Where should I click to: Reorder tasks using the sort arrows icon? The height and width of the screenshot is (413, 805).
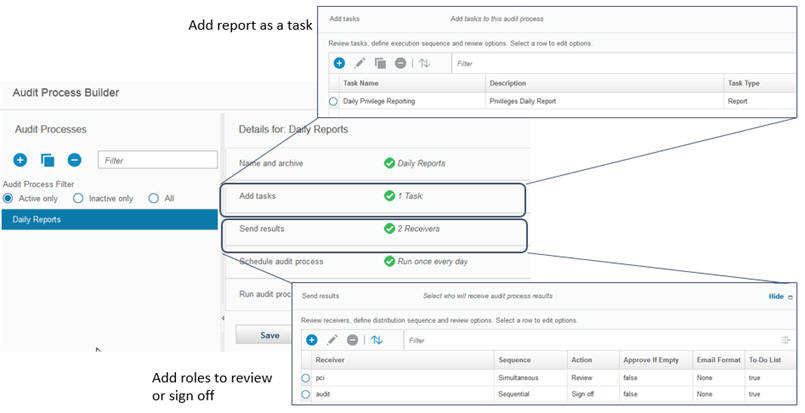pyautogui.click(x=424, y=63)
